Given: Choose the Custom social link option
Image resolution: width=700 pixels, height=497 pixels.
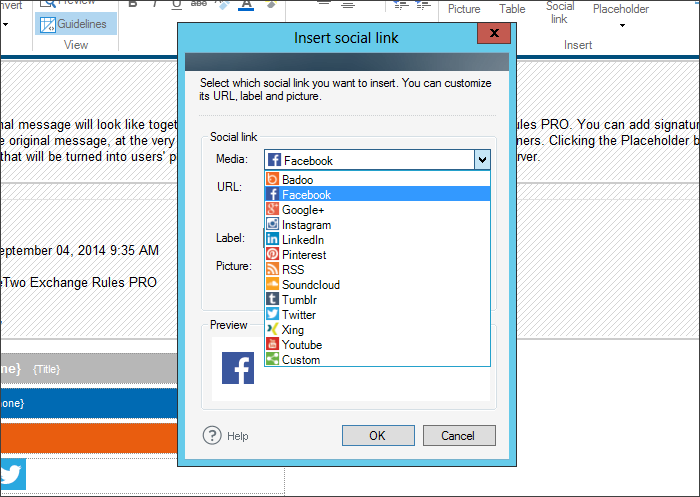Looking at the screenshot, I should tap(300, 360).
